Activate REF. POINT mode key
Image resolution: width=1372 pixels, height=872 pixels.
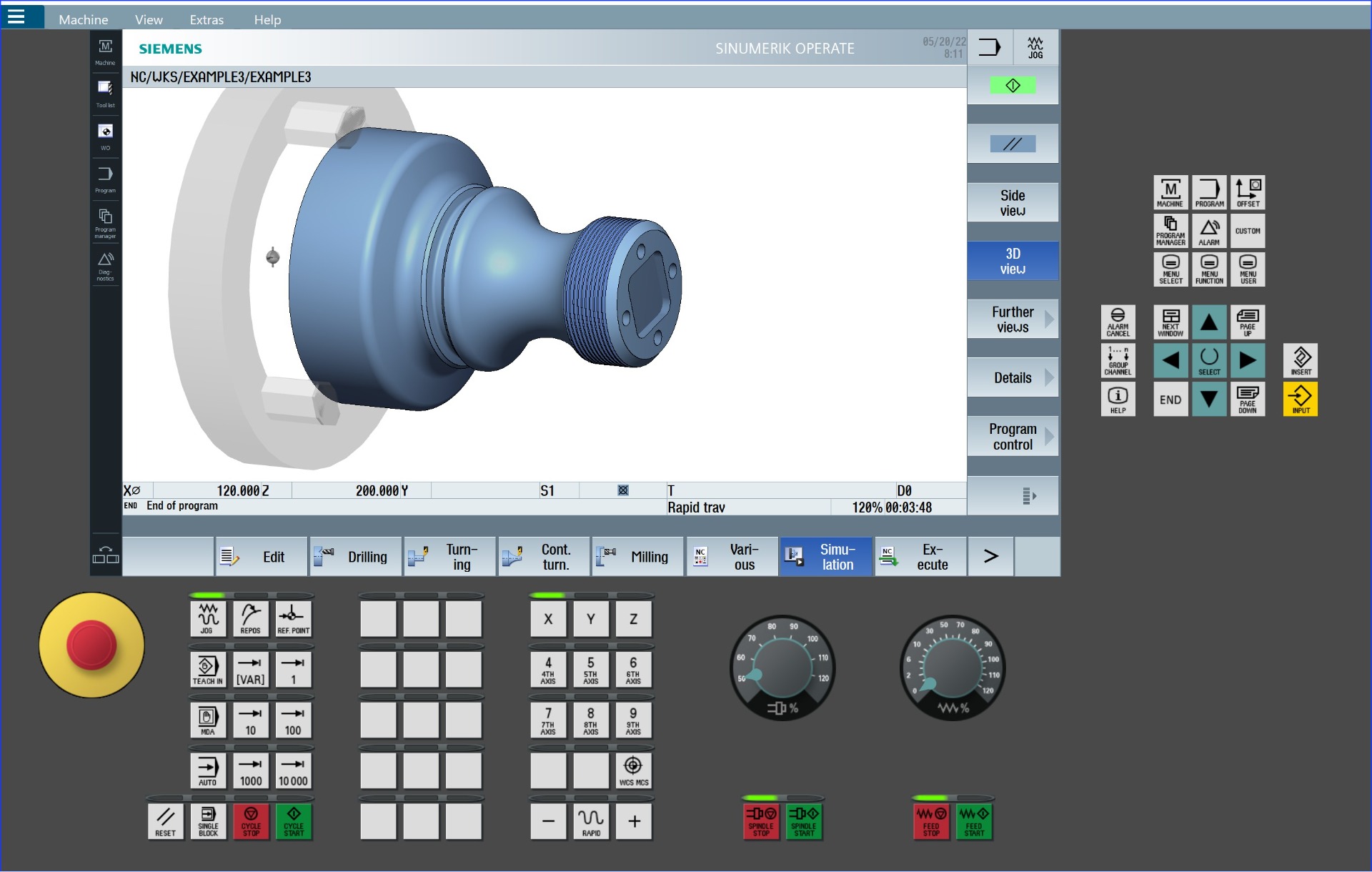pyautogui.click(x=294, y=619)
